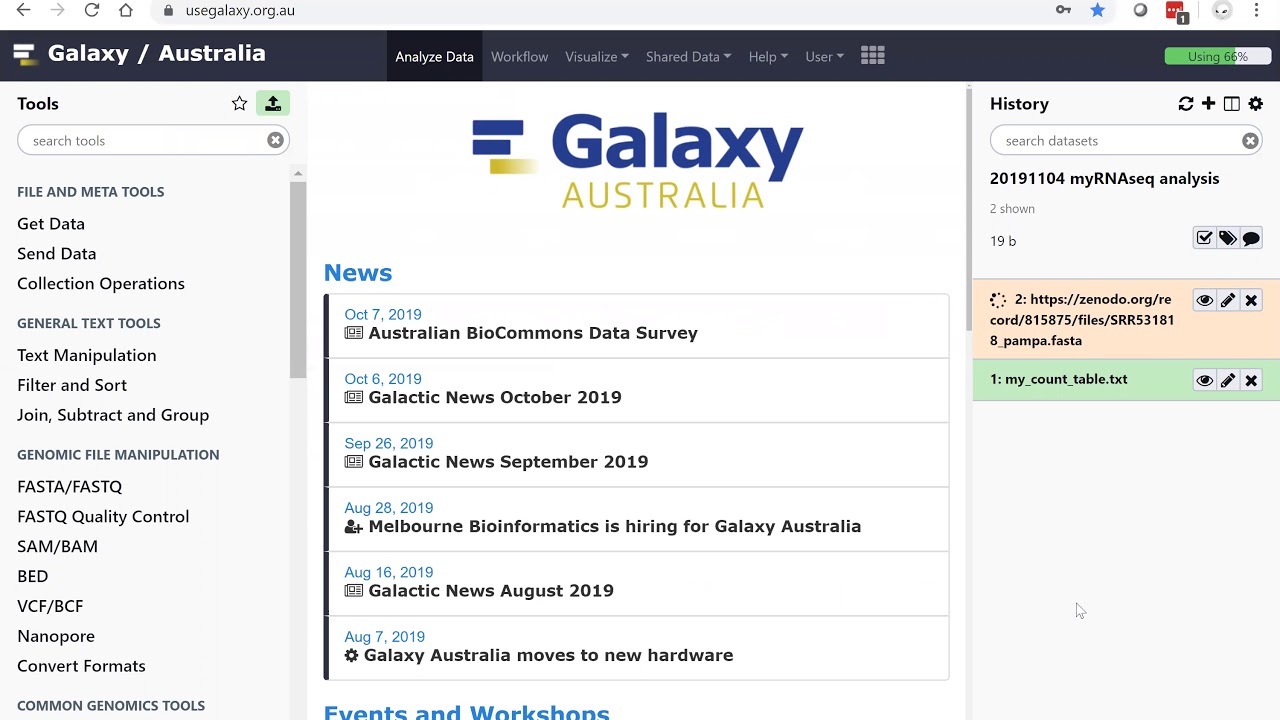Click the Galaxy Australia logo in masthead
1280x720 pixels.
(140, 54)
